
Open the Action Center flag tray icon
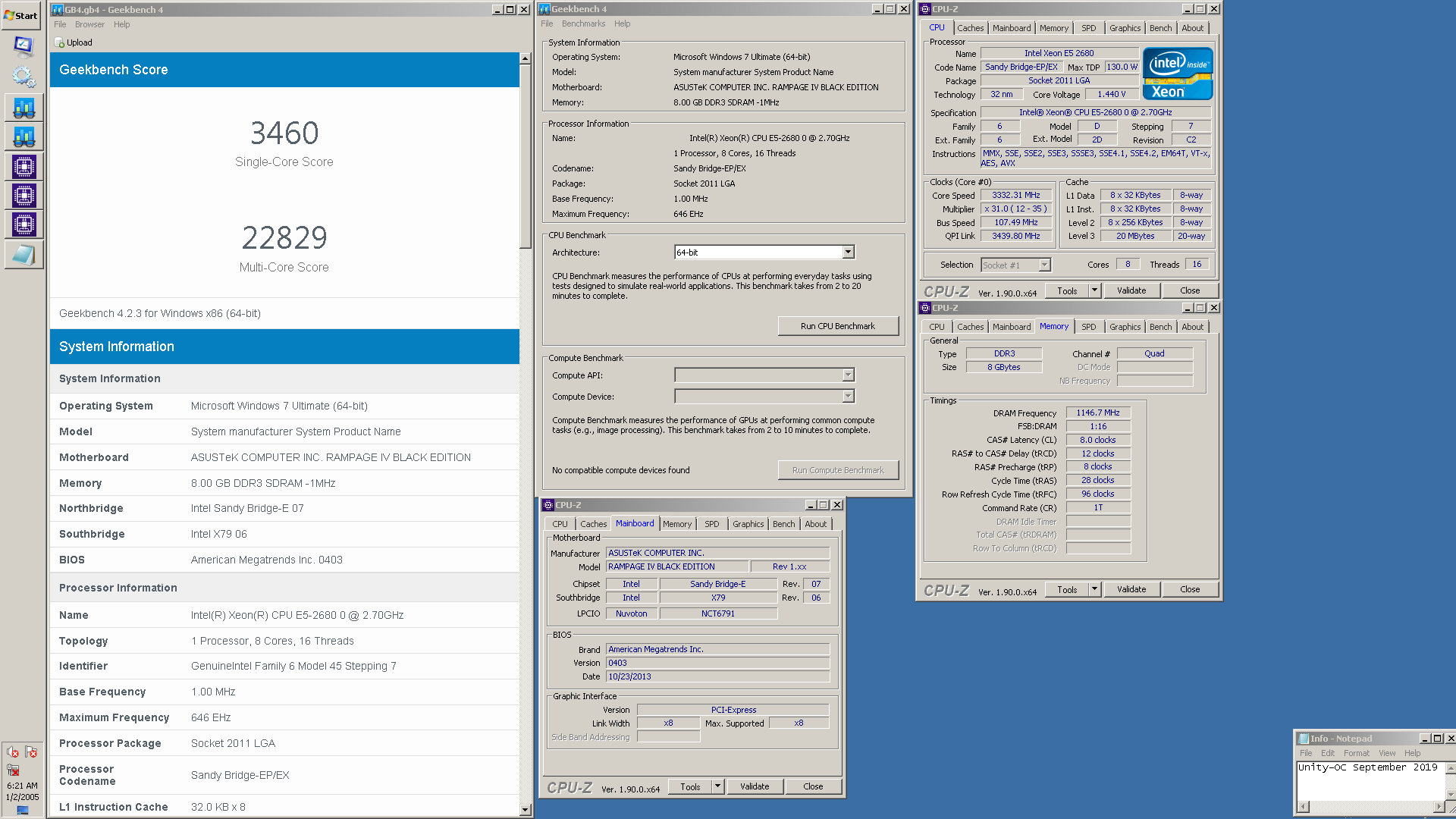tap(31, 752)
